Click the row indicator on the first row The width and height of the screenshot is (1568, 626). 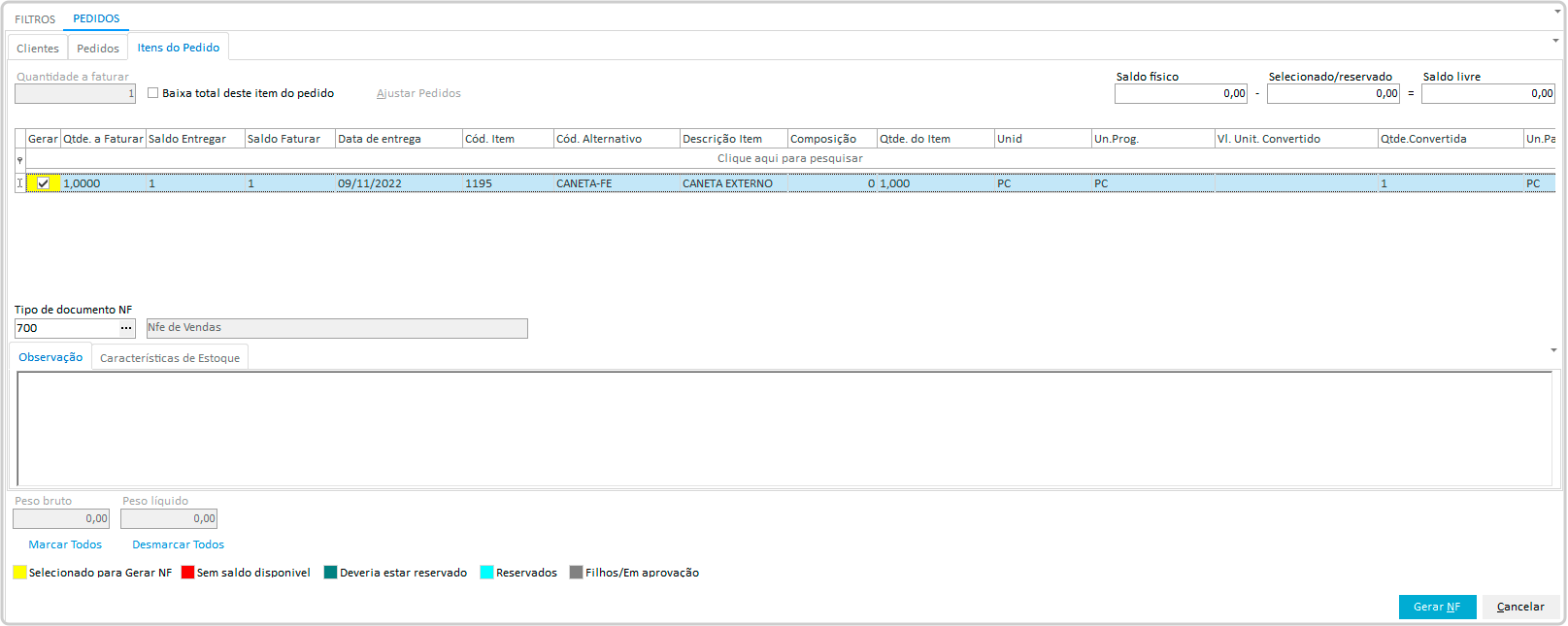19,183
